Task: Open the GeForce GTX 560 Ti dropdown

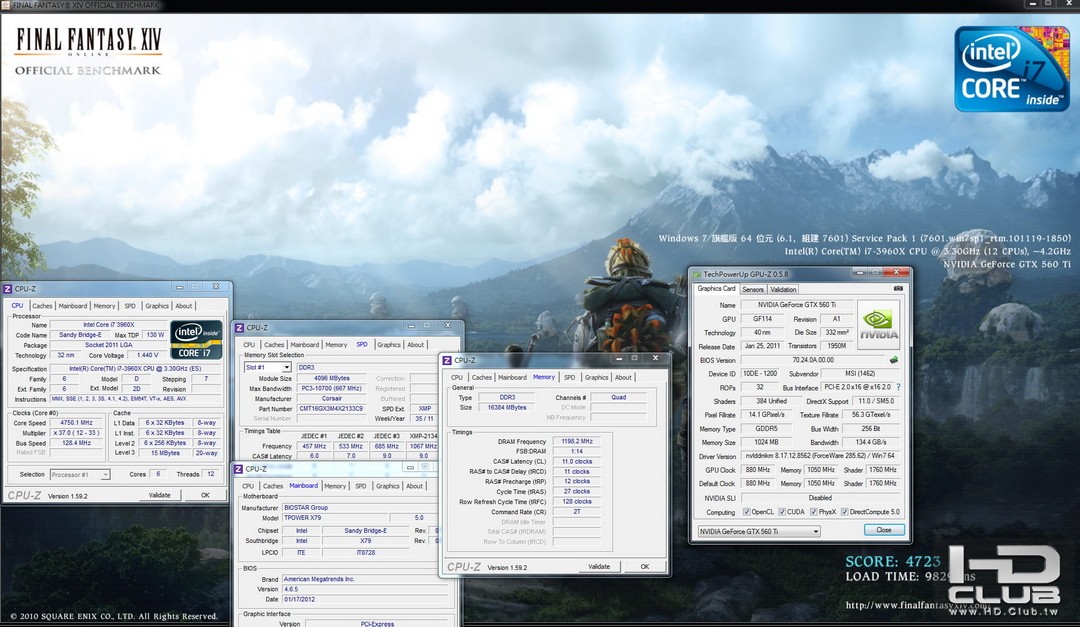Action: (758, 531)
